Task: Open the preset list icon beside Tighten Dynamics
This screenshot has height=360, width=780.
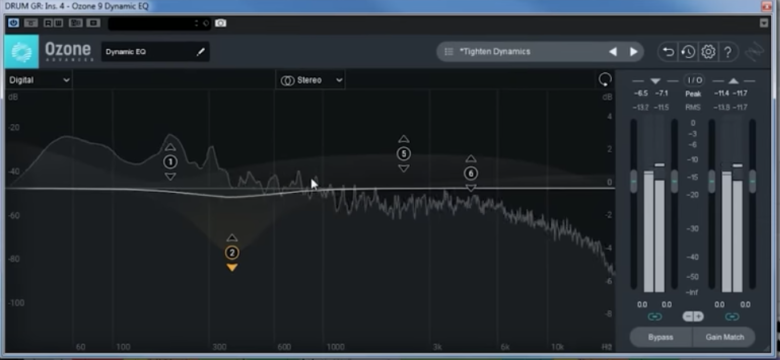Action: pos(449,52)
